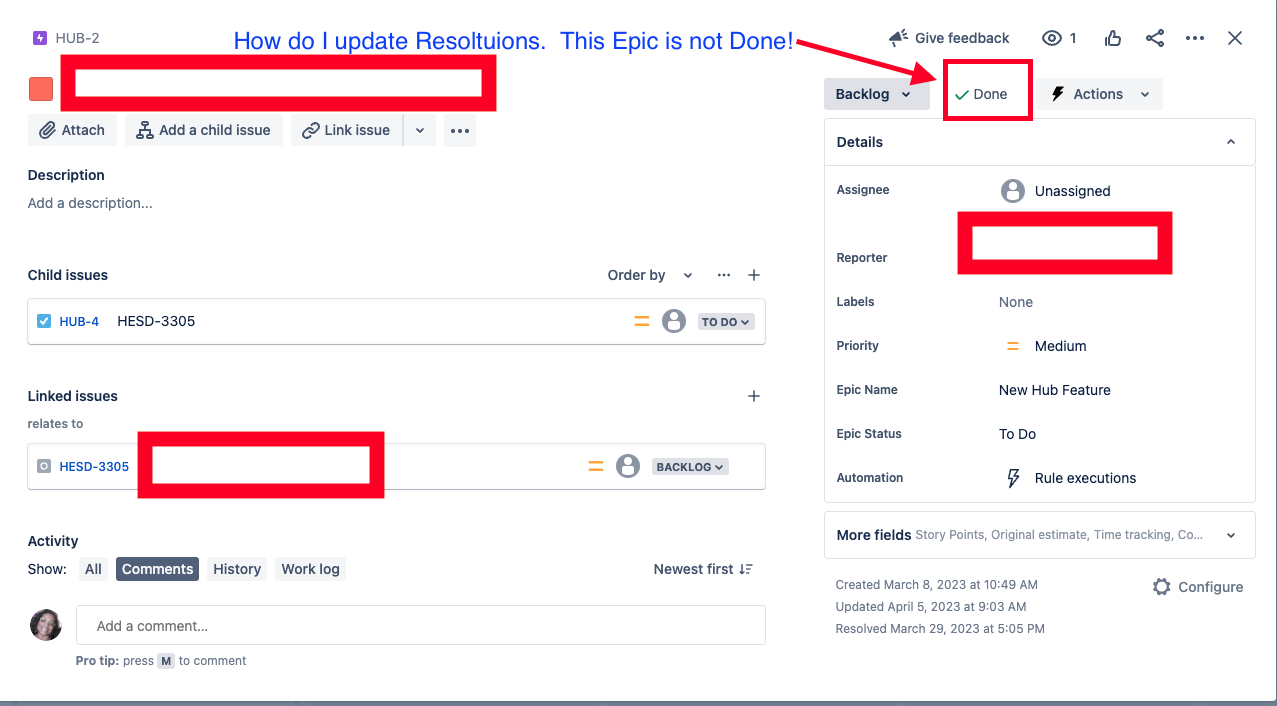Viewport: 1277px width, 706px height.
Task: Click the Add a comment input box
Action: coord(421,626)
